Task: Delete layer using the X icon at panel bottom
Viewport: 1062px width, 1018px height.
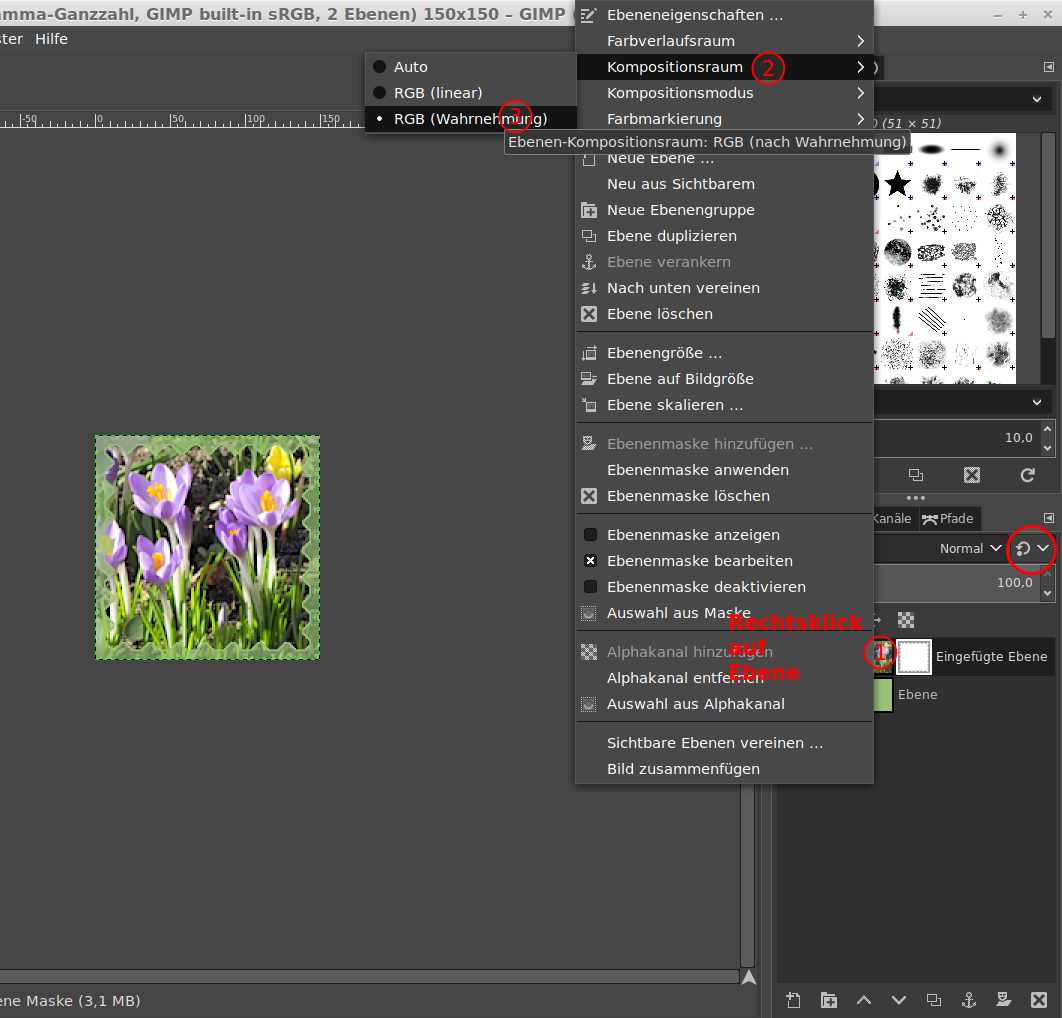Action: coord(1038,1000)
